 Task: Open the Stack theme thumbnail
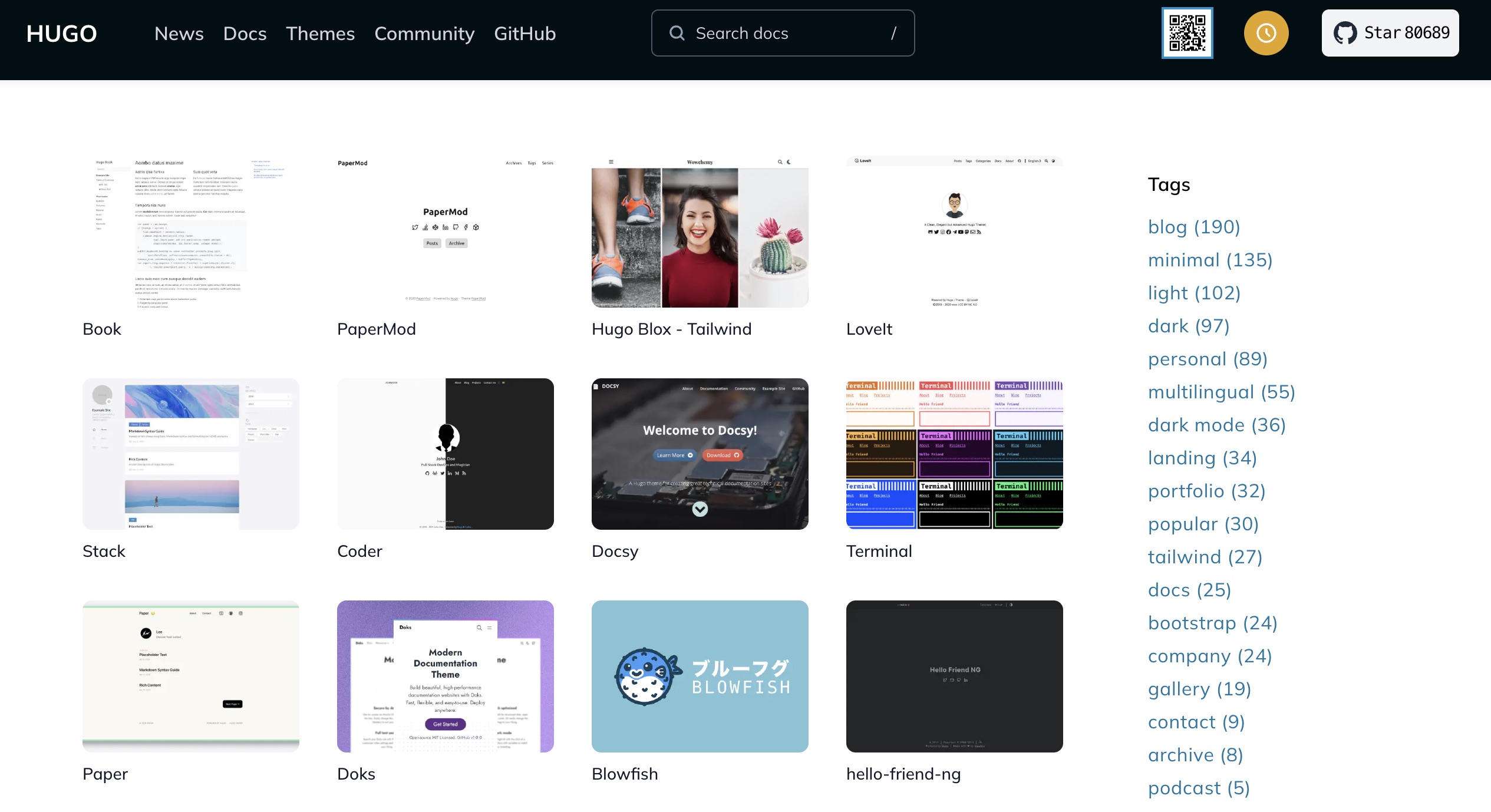pyautogui.click(x=191, y=454)
